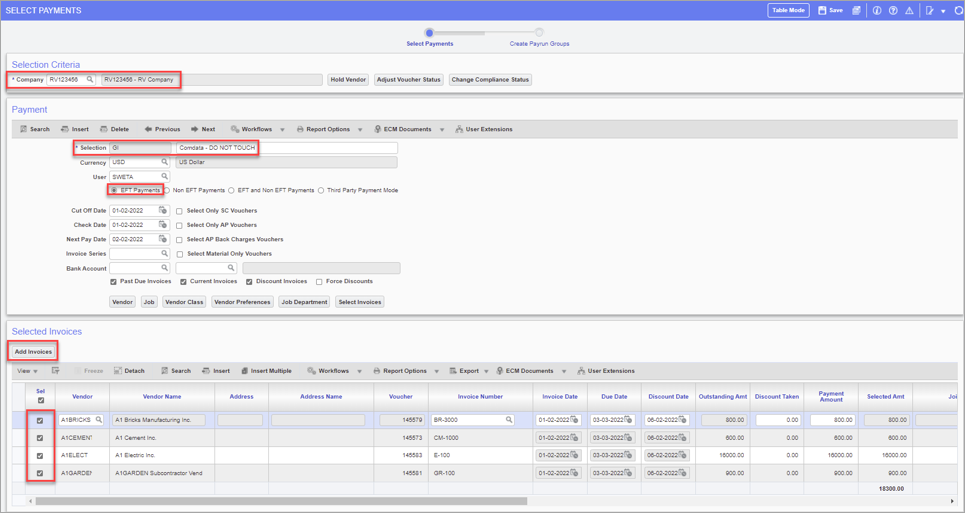Click Insert in the Payment toolbar
Image resolution: width=965 pixels, height=513 pixels.
click(x=74, y=129)
